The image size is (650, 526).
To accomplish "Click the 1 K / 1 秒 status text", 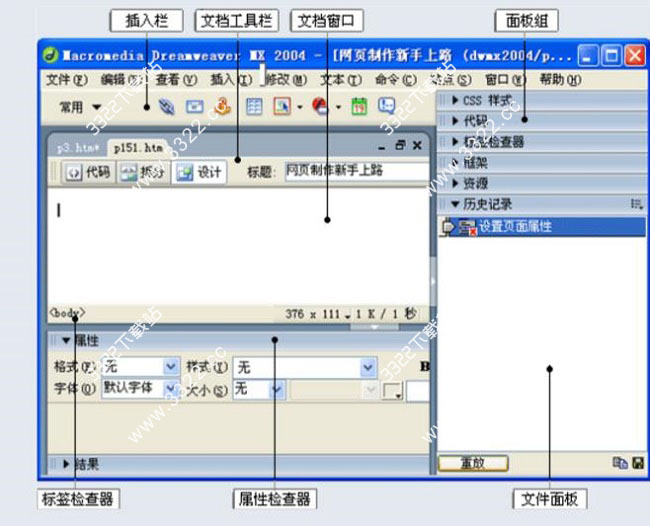I will [386, 314].
